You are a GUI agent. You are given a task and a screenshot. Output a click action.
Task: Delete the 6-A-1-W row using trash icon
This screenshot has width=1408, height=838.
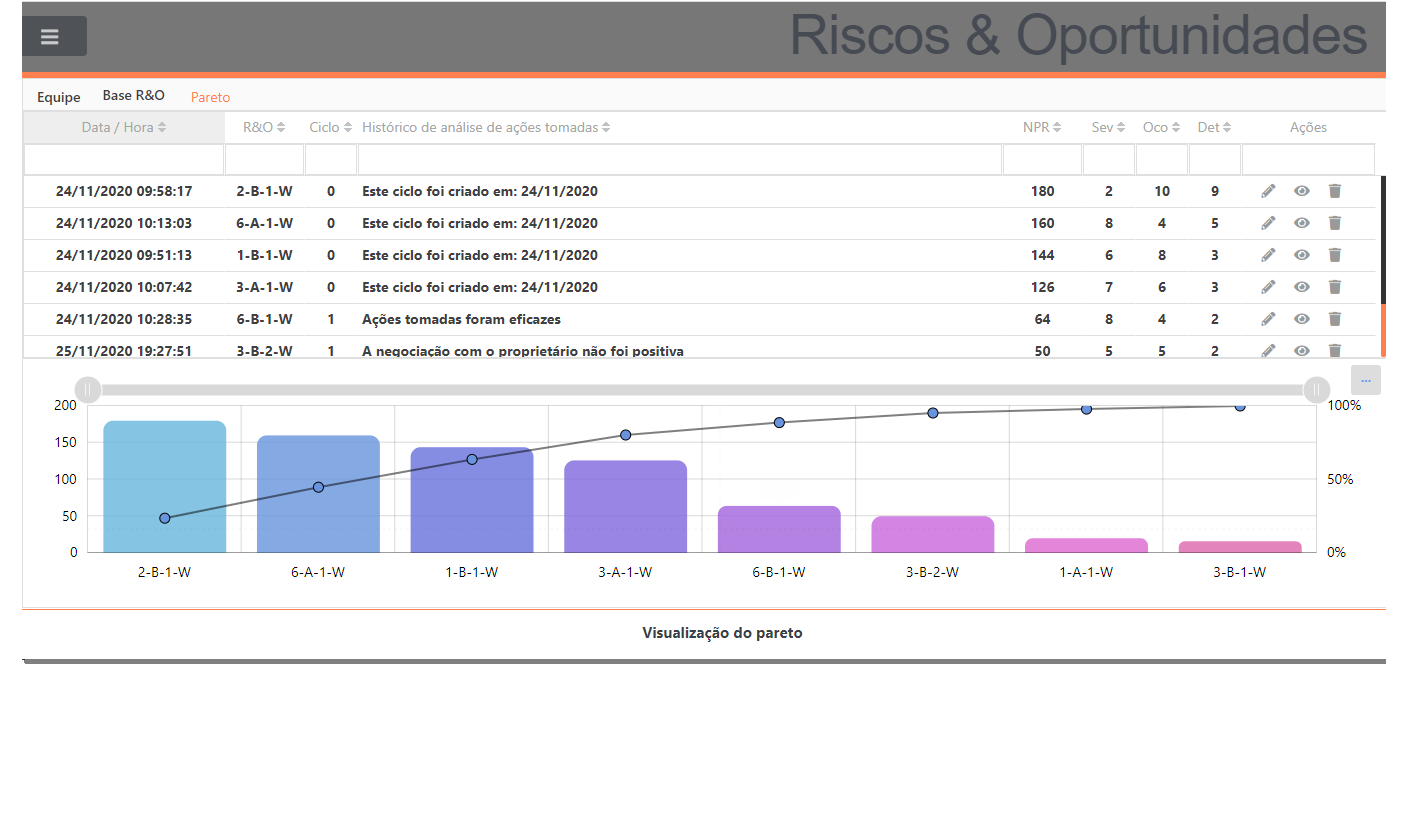[1334, 223]
